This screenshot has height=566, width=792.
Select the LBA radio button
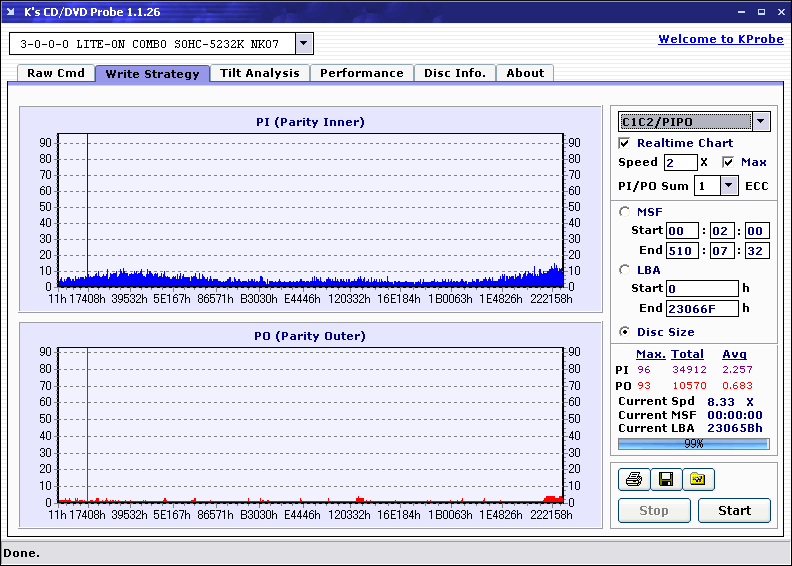coord(625,269)
